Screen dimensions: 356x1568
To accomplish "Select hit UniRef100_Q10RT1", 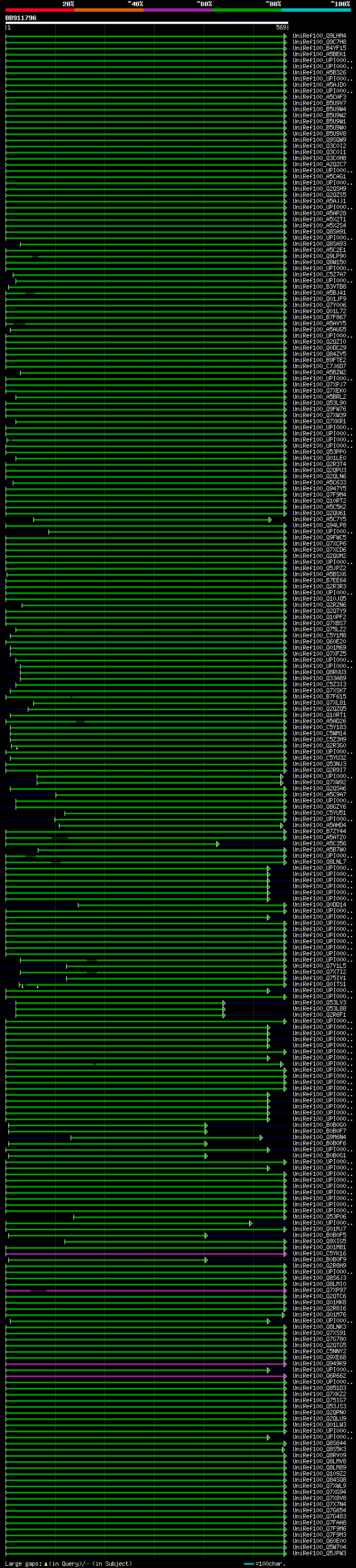I will [x=319, y=715].
